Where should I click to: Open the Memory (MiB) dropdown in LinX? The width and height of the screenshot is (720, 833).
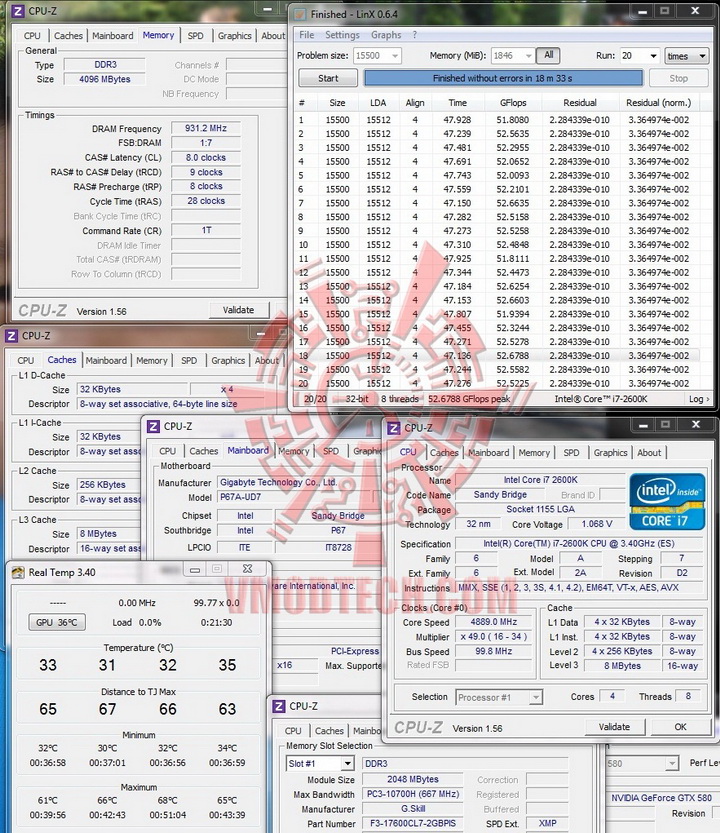528,56
